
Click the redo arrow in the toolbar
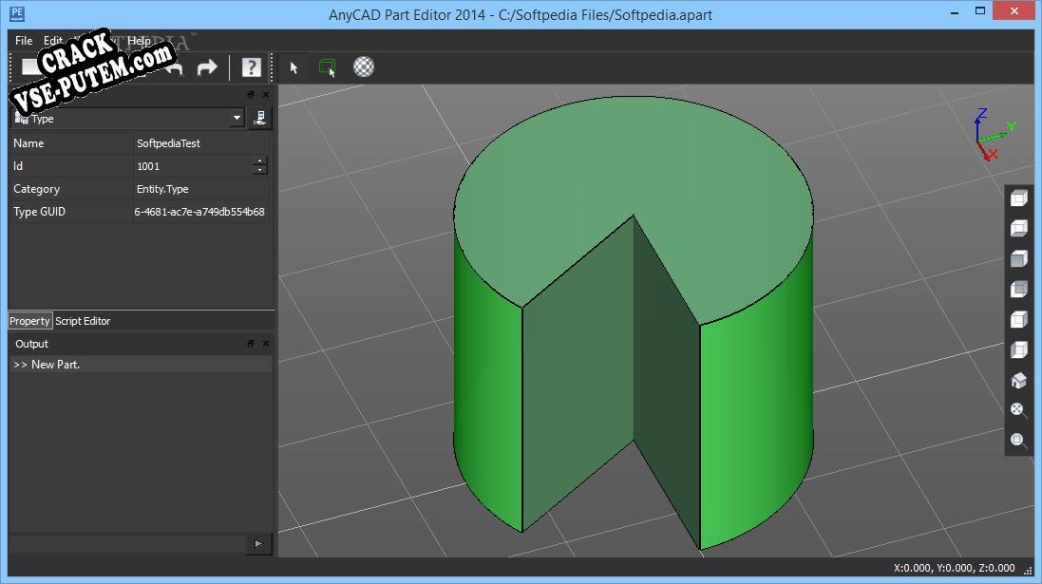click(207, 68)
